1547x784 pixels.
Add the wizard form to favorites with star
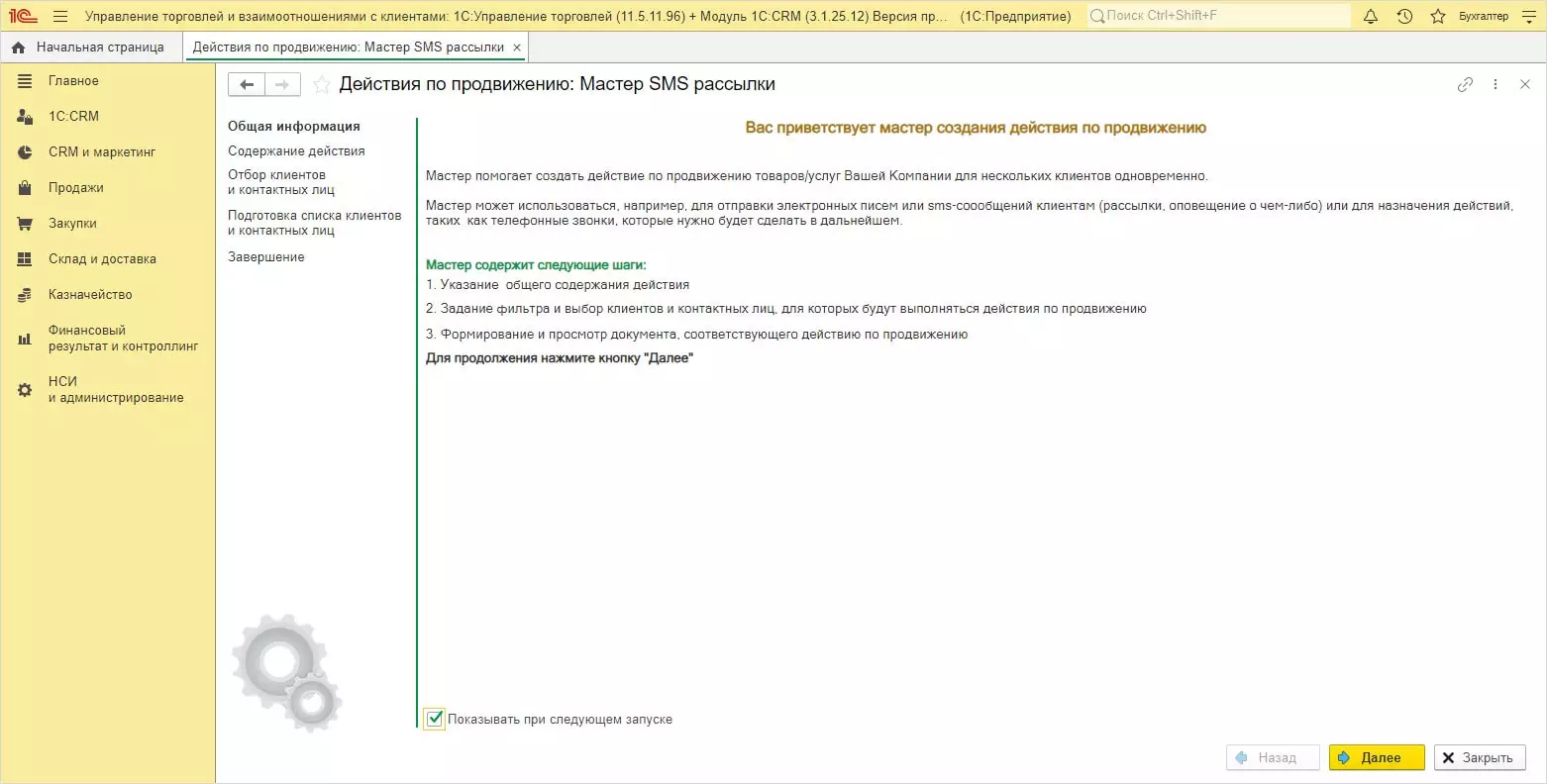click(321, 85)
